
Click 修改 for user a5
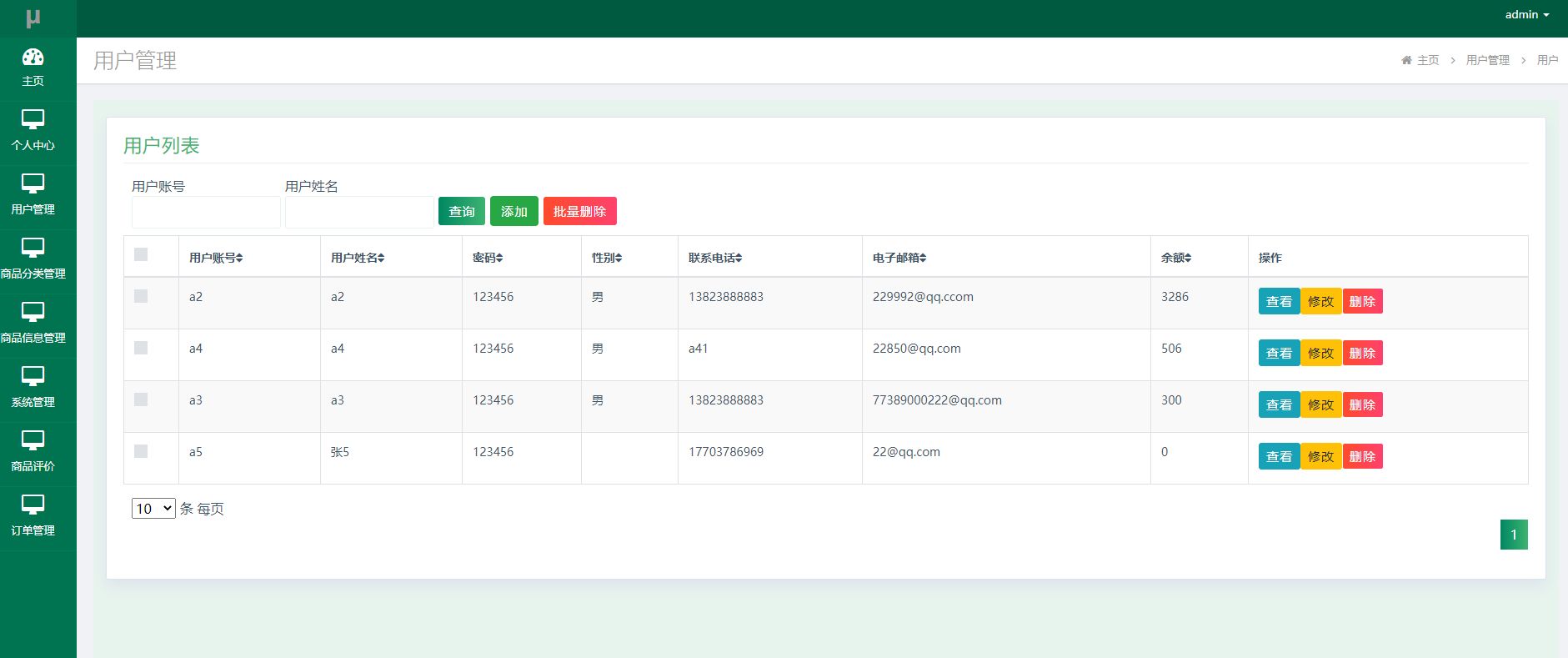1320,456
